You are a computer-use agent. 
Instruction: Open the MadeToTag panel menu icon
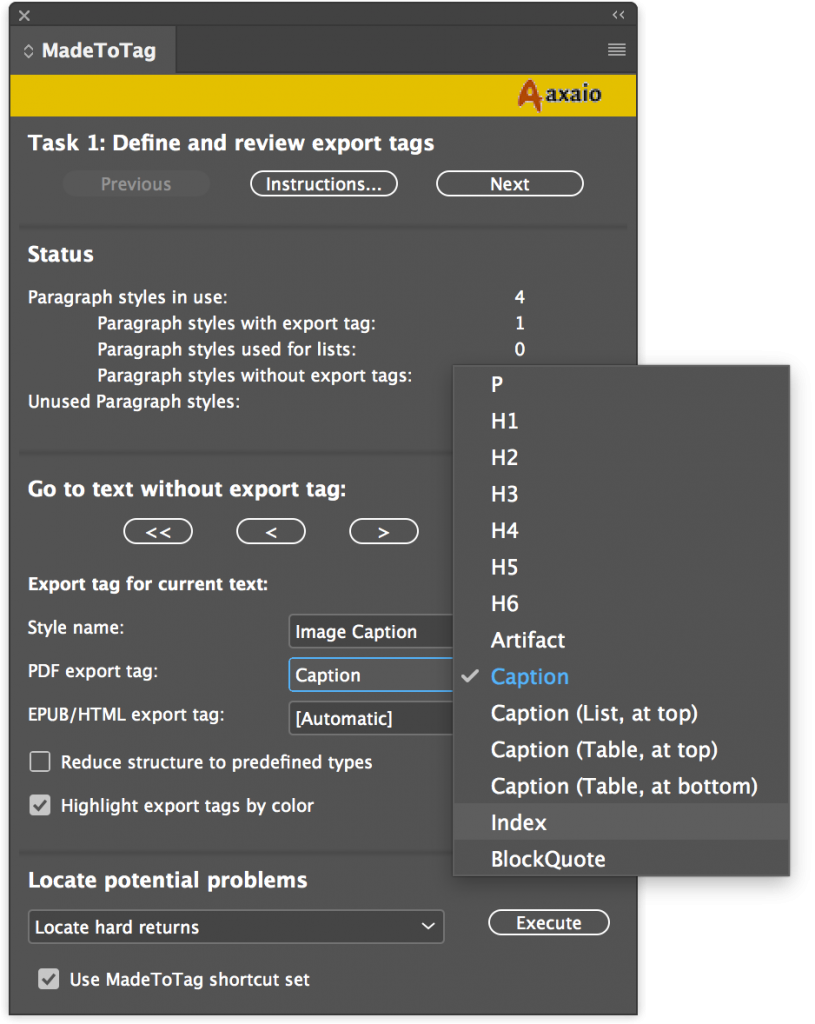(x=616, y=50)
